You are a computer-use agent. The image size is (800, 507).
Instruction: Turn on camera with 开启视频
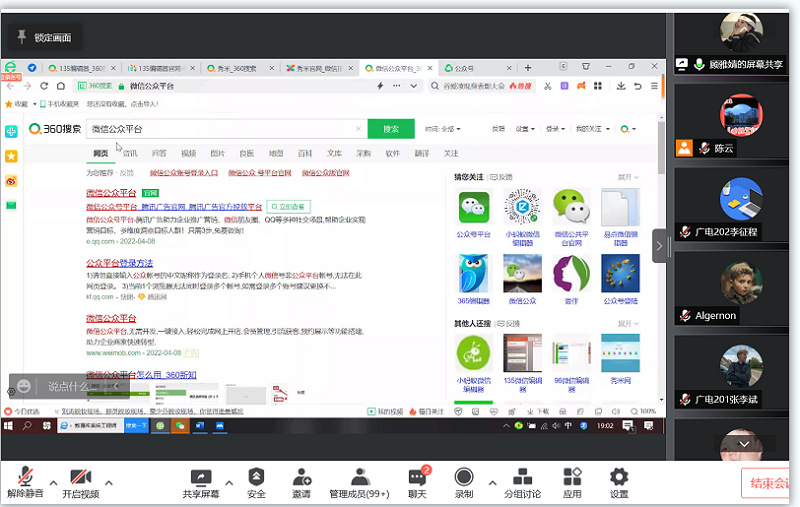click(81, 481)
